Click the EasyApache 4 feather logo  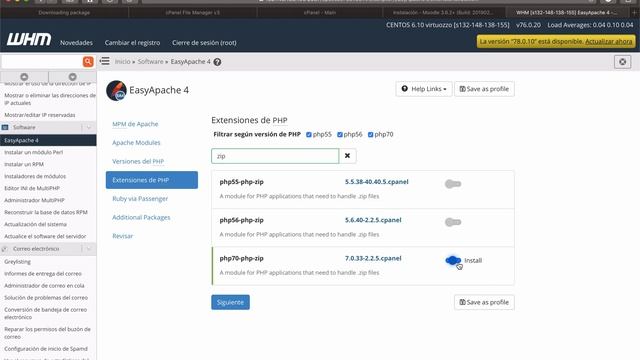(x=116, y=90)
